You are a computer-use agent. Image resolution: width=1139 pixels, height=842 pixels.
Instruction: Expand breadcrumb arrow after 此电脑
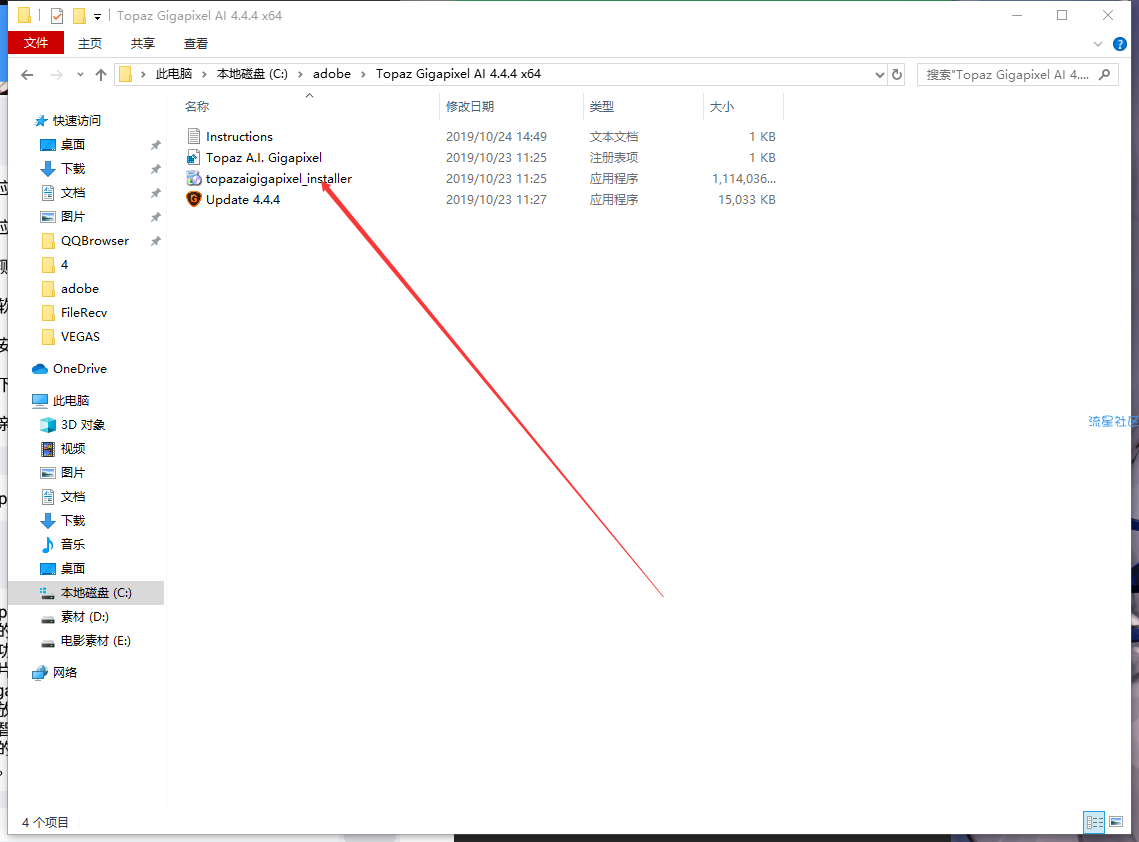[x=204, y=74]
